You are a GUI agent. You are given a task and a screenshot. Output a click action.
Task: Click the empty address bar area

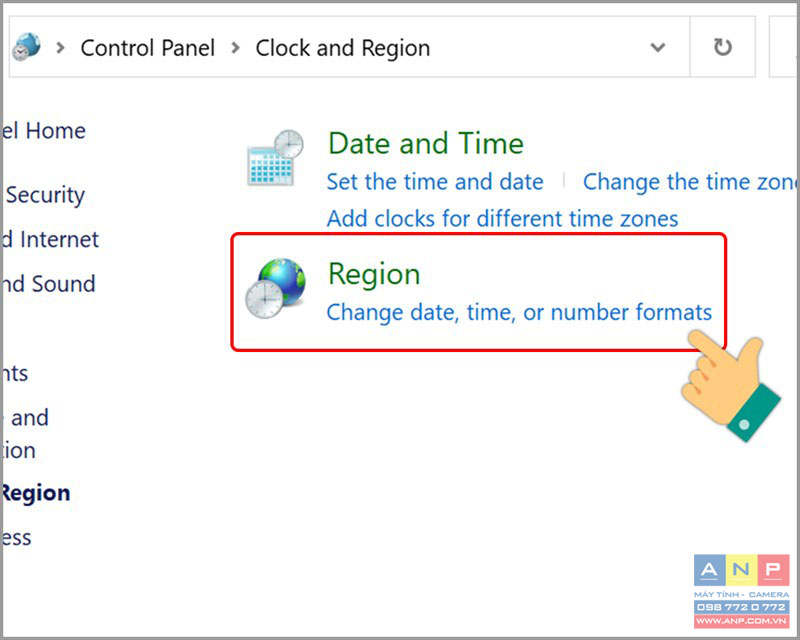[536, 47]
